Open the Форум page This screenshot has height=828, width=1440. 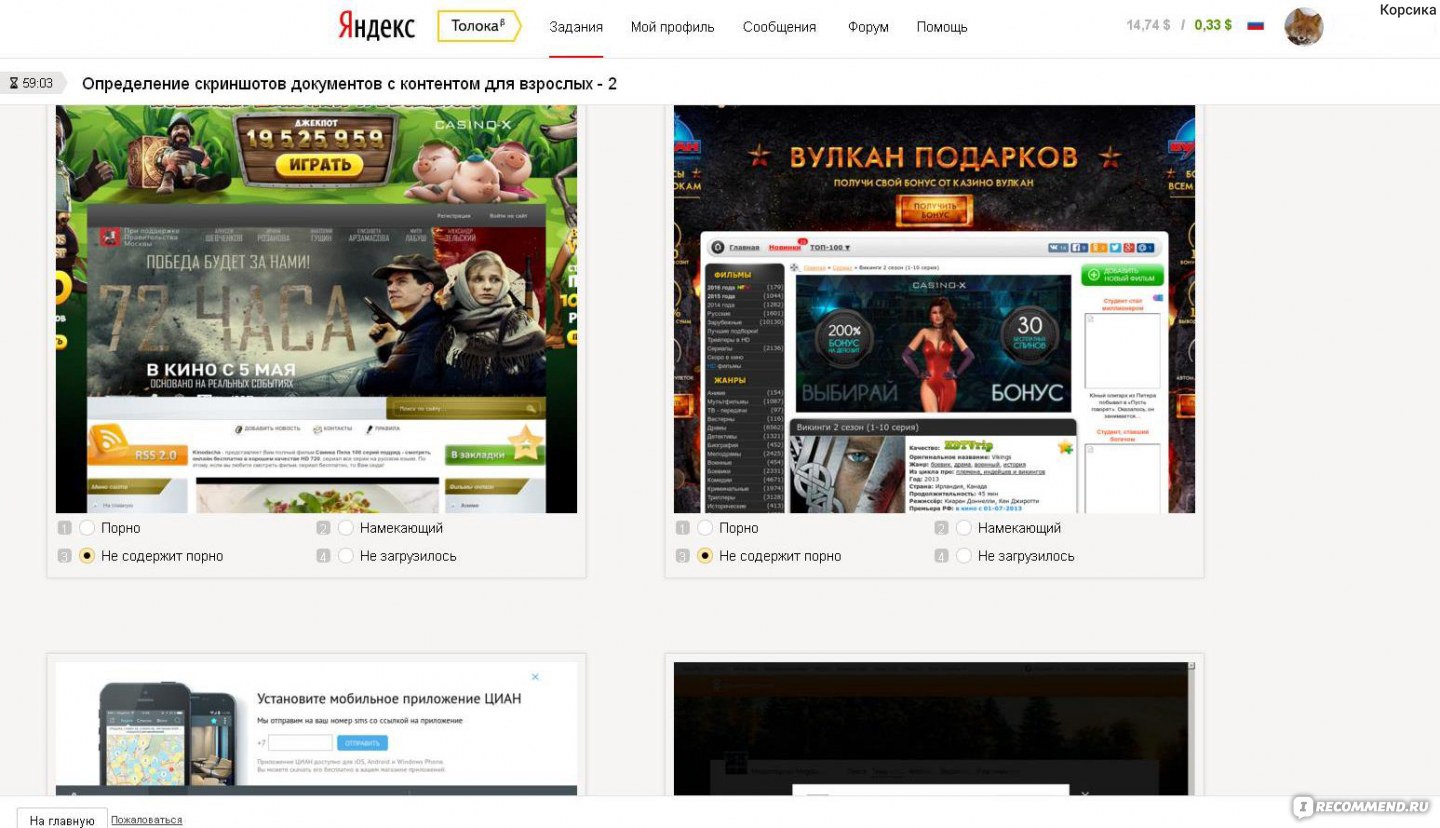(868, 27)
